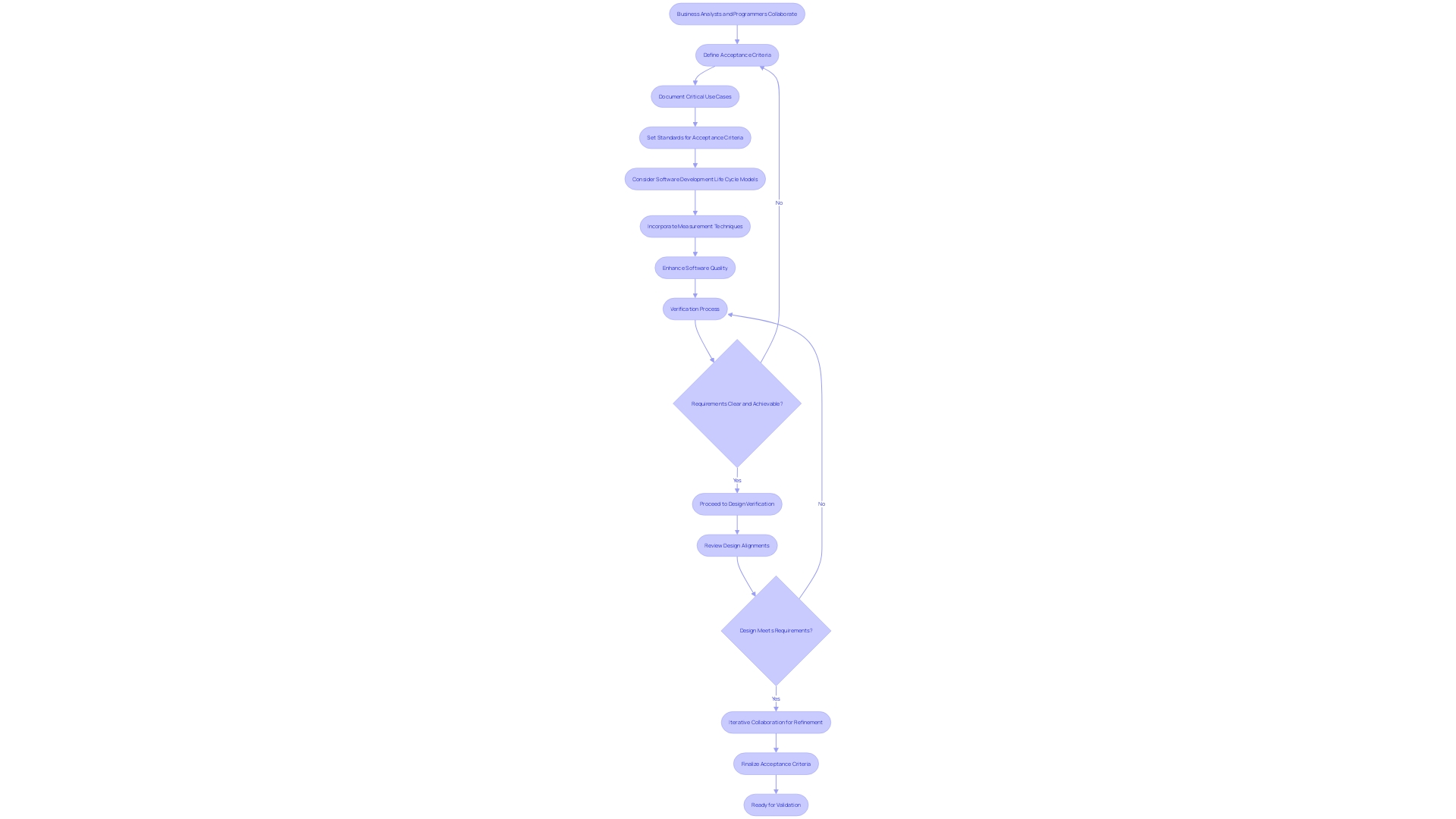Select the 'Define Acceptance Criteria' process node
This screenshot has width=1456, height=819.
pyautogui.click(x=736, y=54)
